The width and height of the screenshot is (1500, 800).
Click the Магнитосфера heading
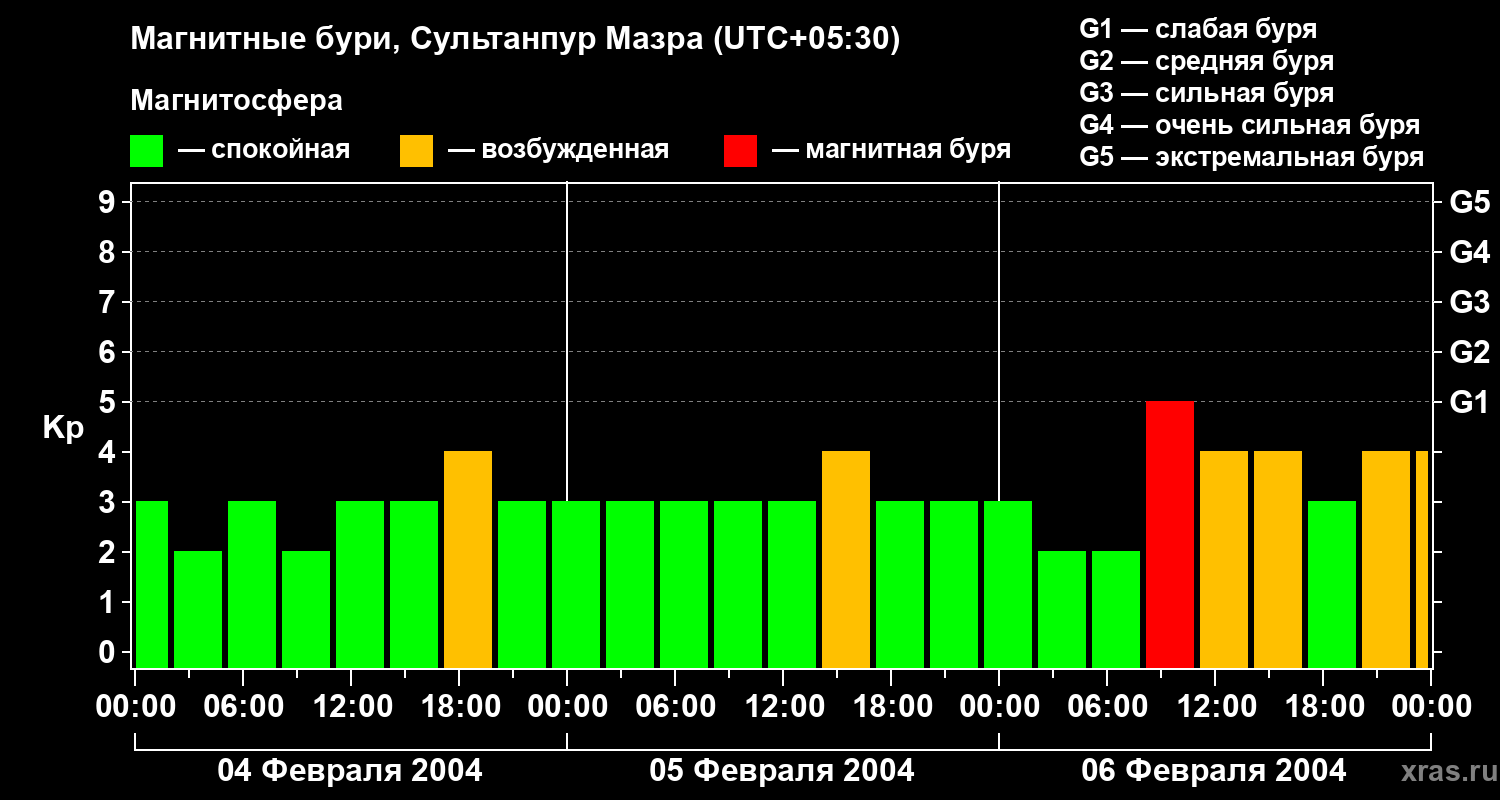[x=236, y=101]
